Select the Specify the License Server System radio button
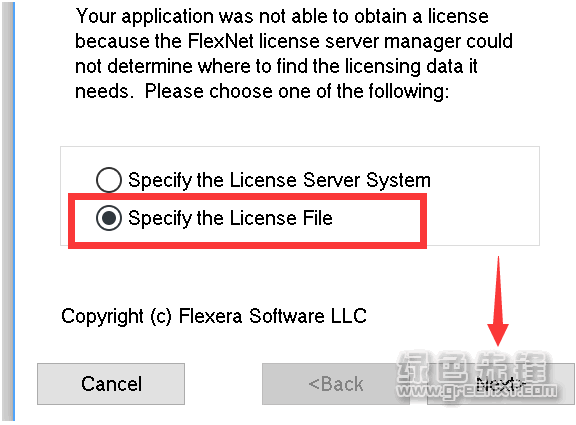Screen dimensions: 576x425 coord(109,180)
